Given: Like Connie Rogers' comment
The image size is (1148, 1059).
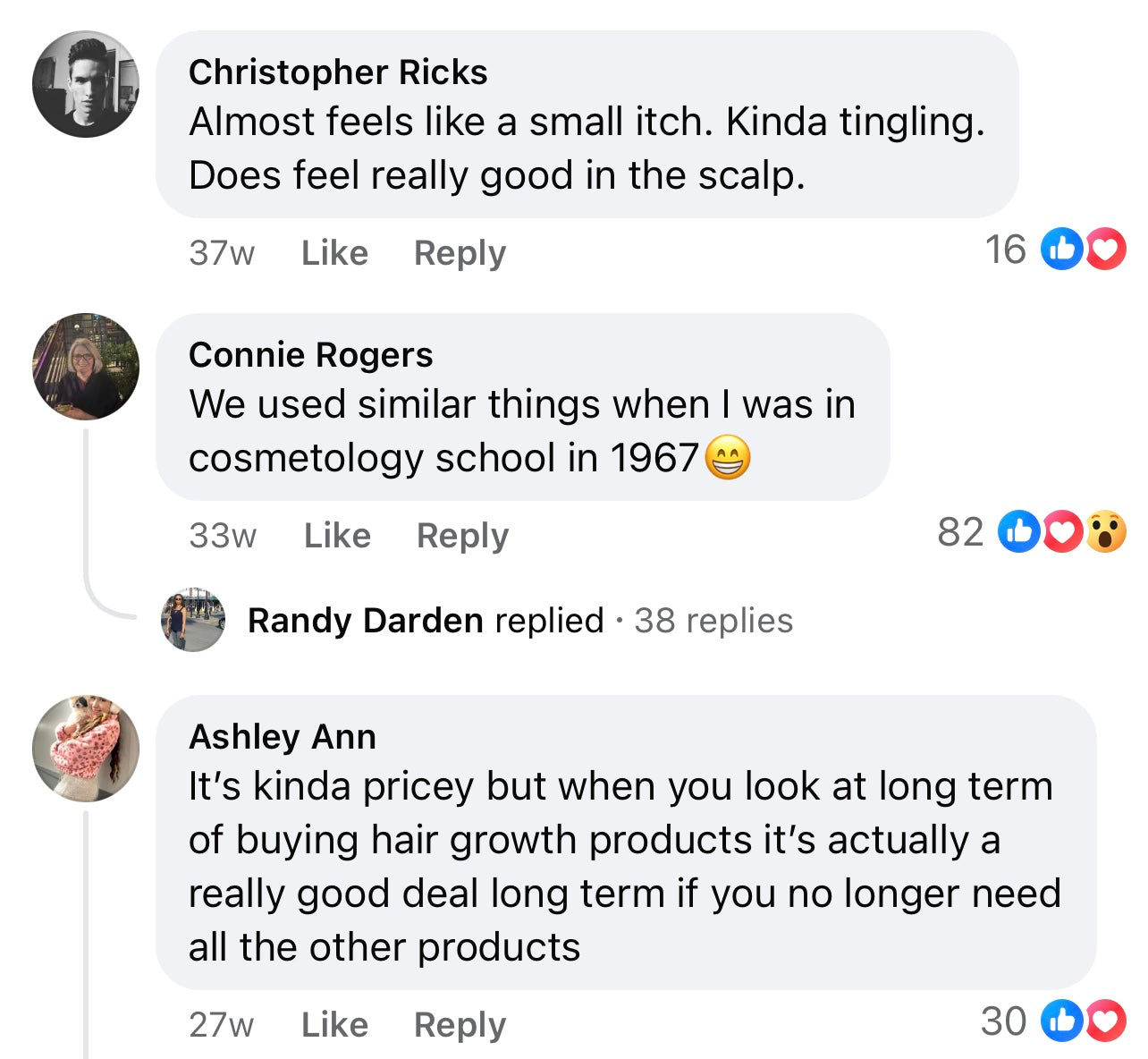Looking at the screenshot, I should (337, 535).
